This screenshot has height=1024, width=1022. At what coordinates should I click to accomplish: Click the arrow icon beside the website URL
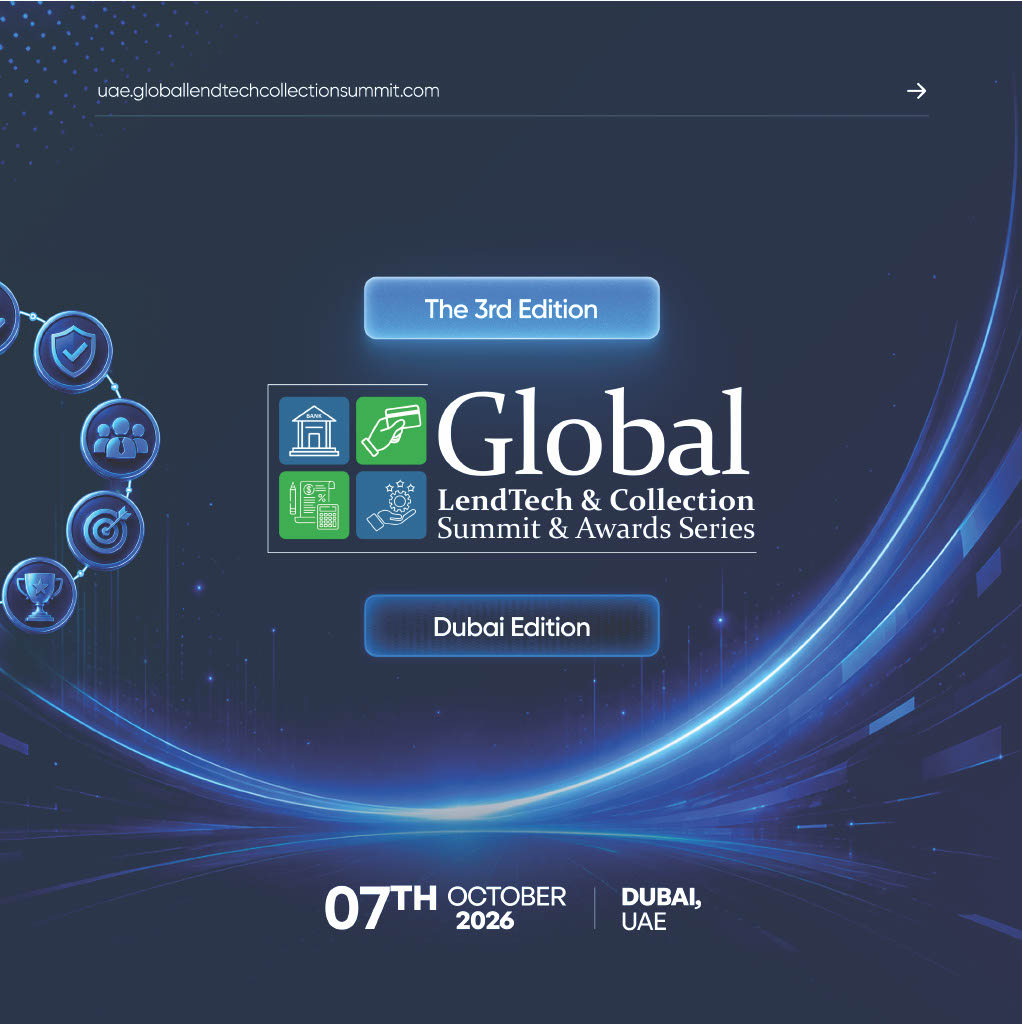[916, 91]
